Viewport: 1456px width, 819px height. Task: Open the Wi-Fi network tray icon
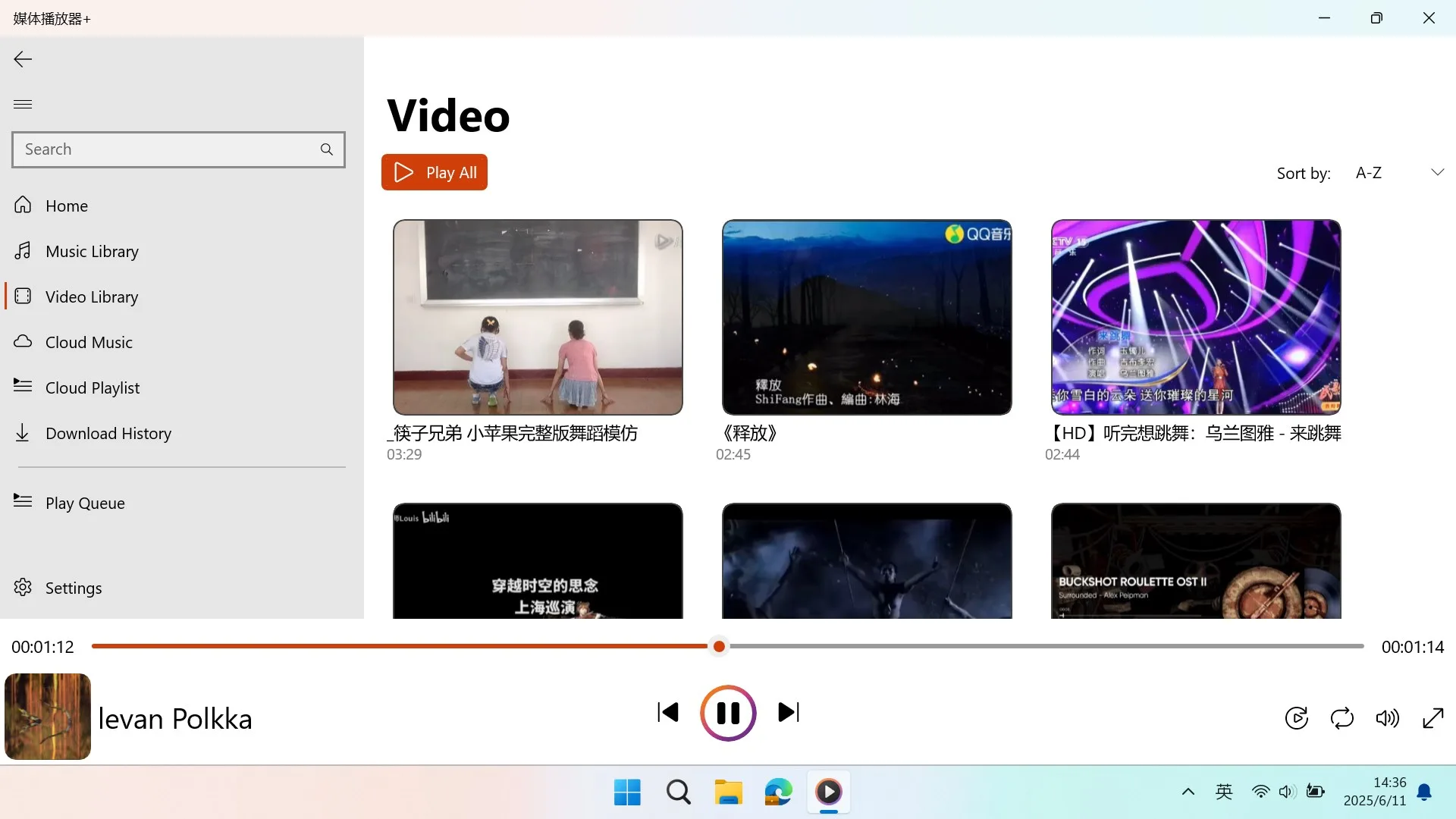[x=1260, y=792]
